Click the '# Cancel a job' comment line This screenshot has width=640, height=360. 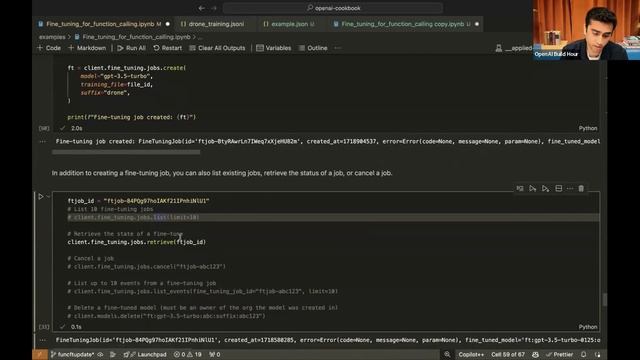tap(91, 258)
